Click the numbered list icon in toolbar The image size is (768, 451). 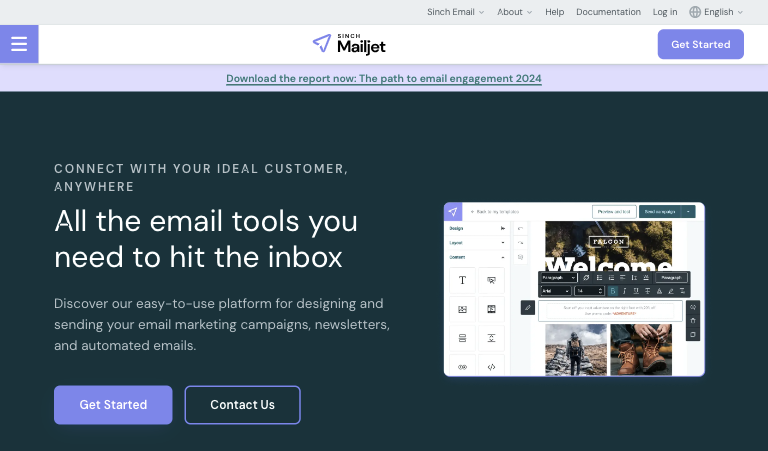pyautogui.click(x=611, y=278)
